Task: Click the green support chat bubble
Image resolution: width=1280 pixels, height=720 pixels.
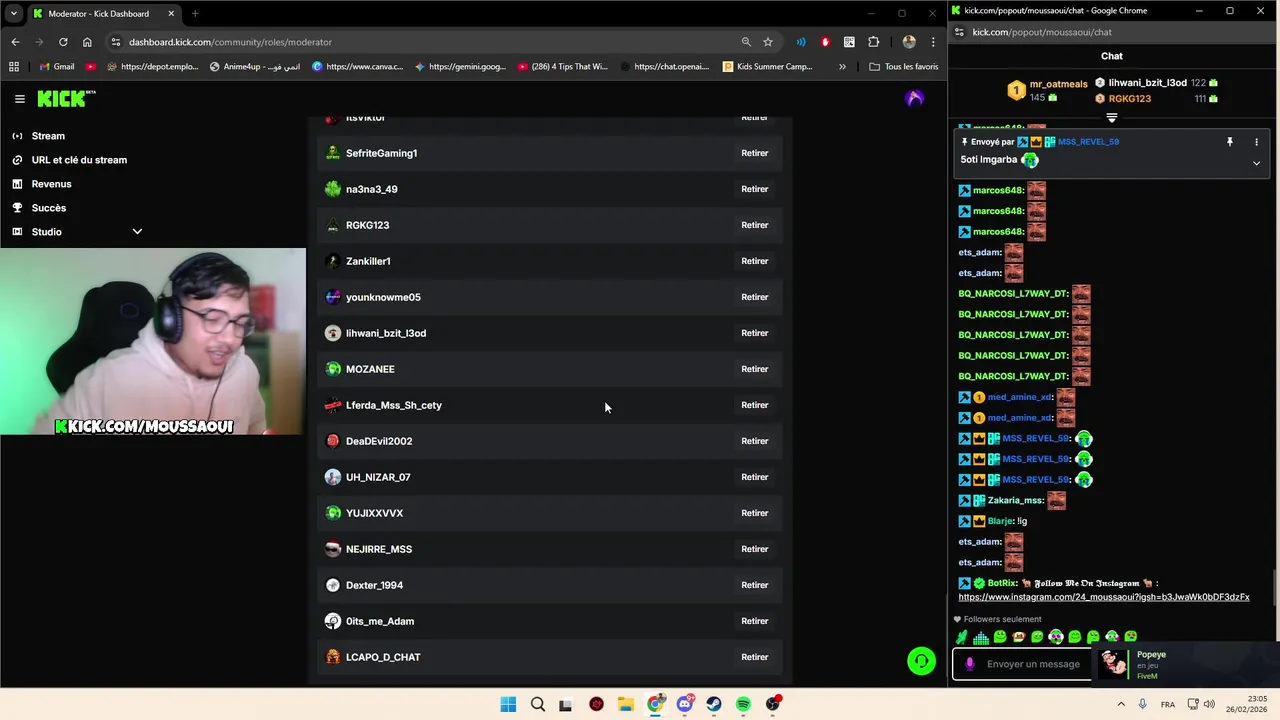Action: pyautogui.click(x=921, y=661)
